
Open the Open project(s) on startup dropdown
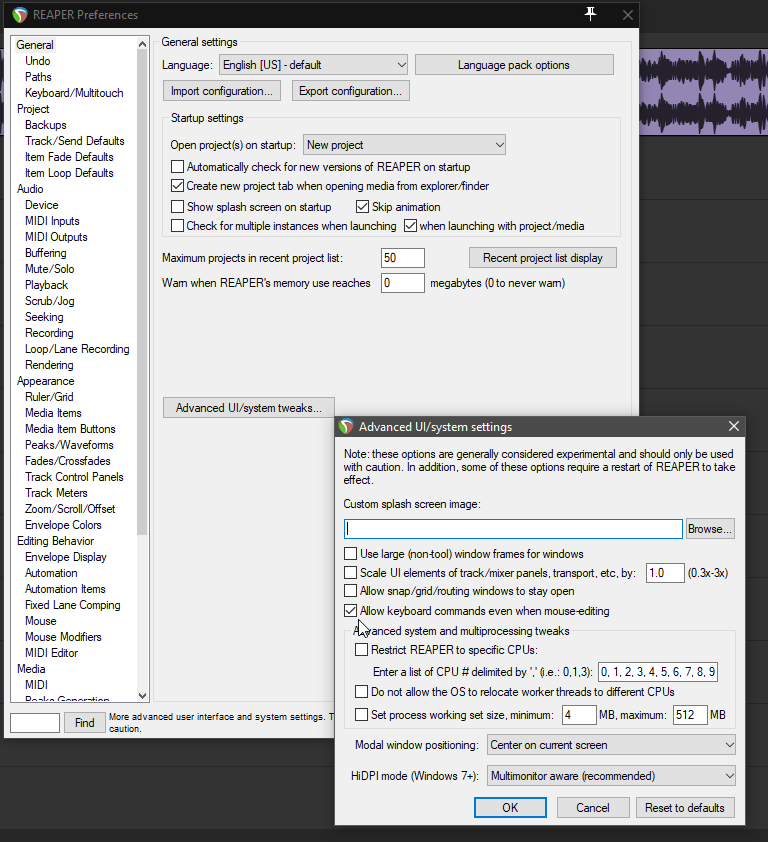click(x=404, y=145)
